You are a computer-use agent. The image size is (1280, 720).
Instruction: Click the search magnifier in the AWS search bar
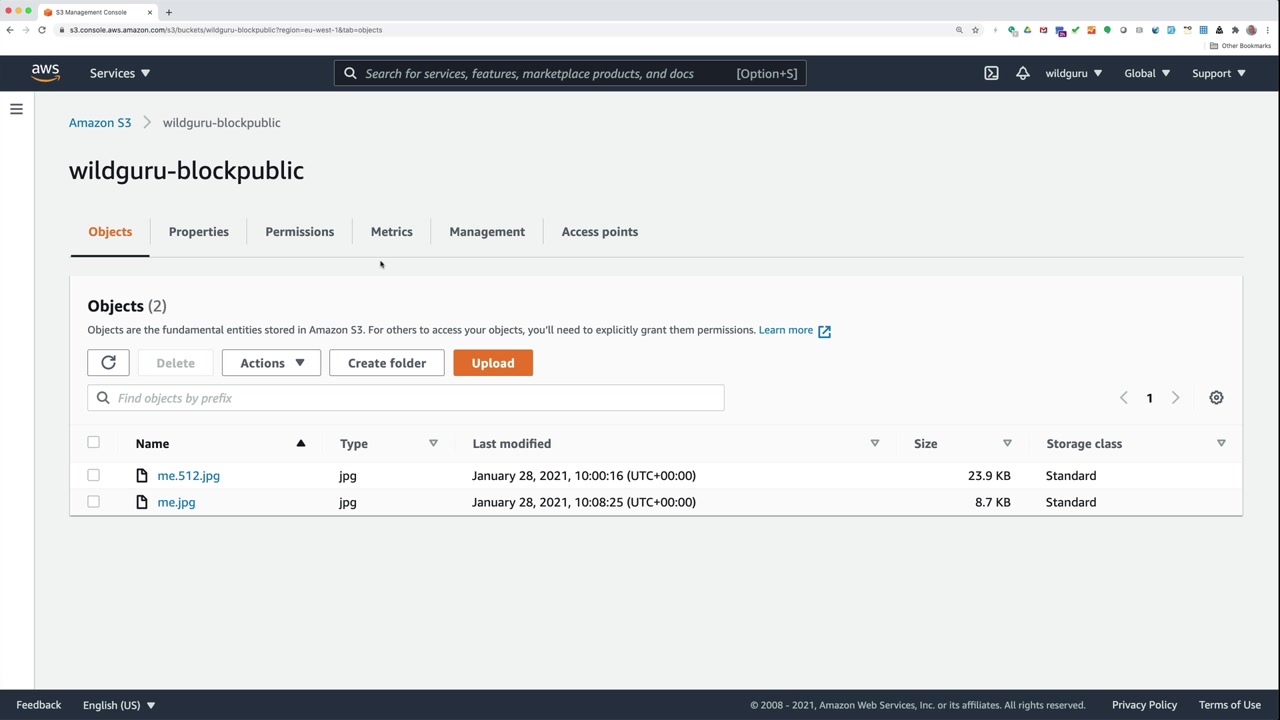(350, 73)
